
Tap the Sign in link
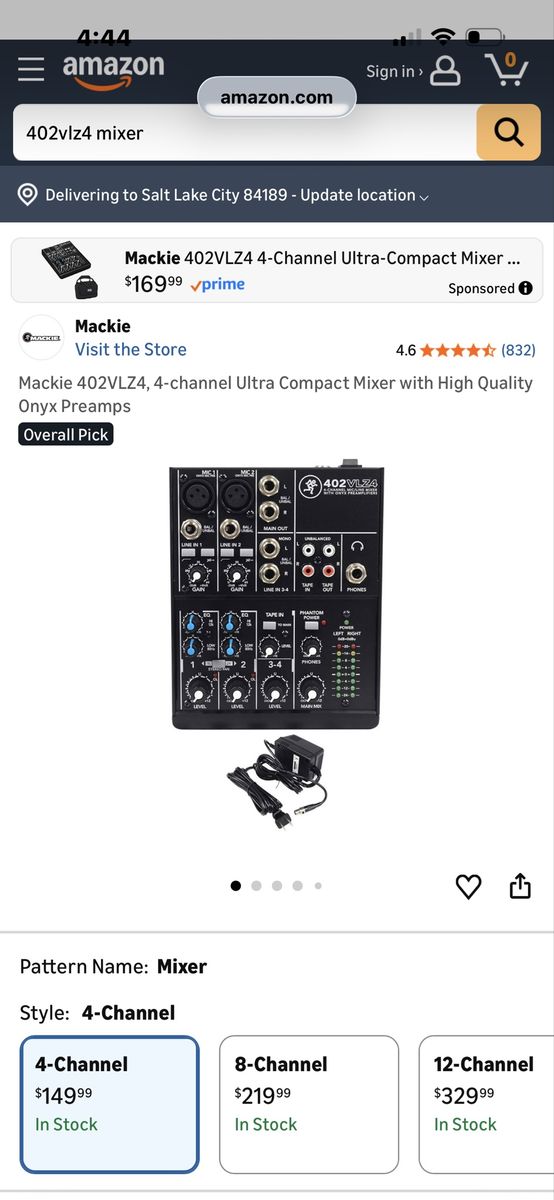pos(394,71)
